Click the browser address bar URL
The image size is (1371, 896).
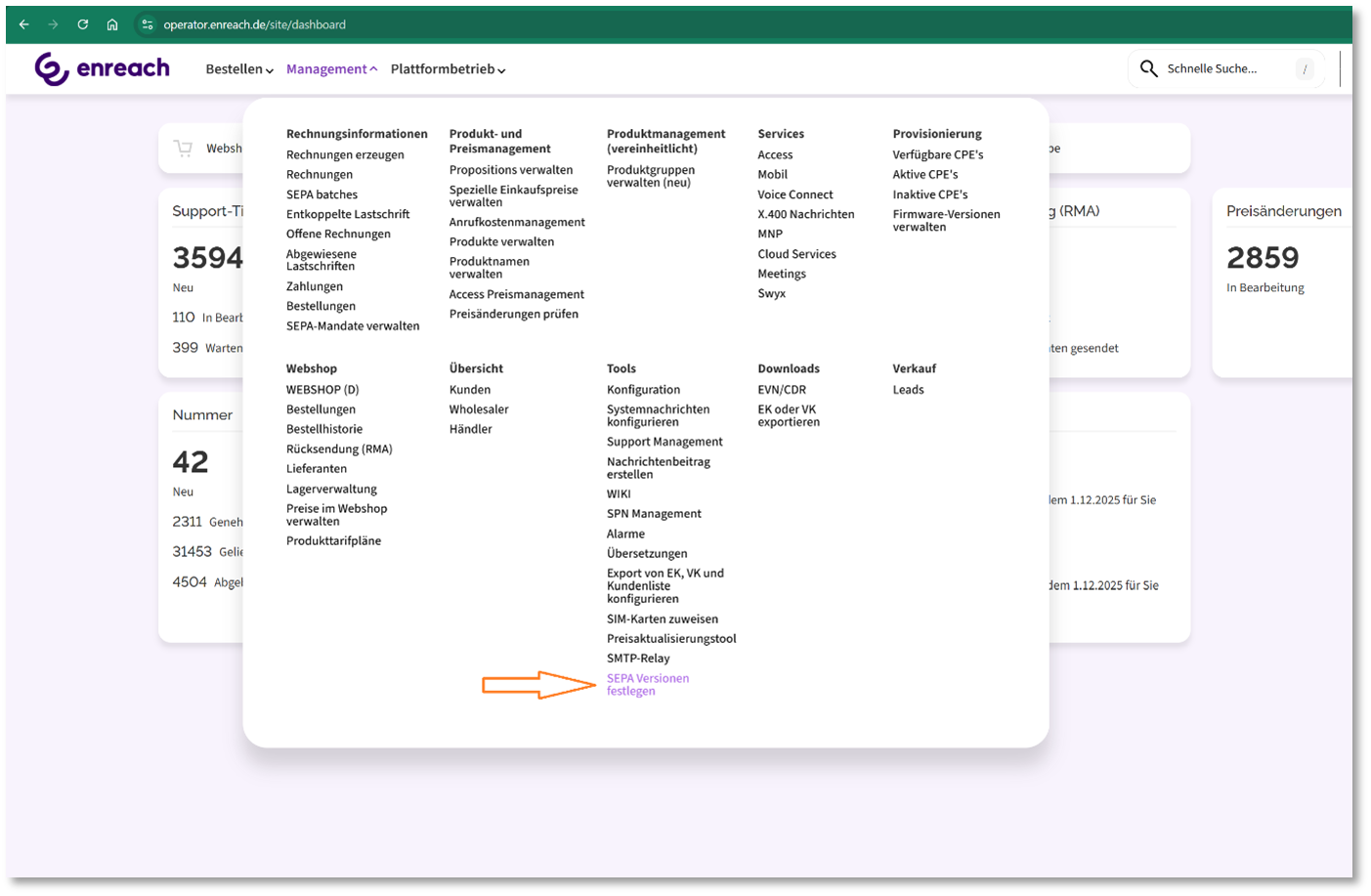tap(254, 24)
